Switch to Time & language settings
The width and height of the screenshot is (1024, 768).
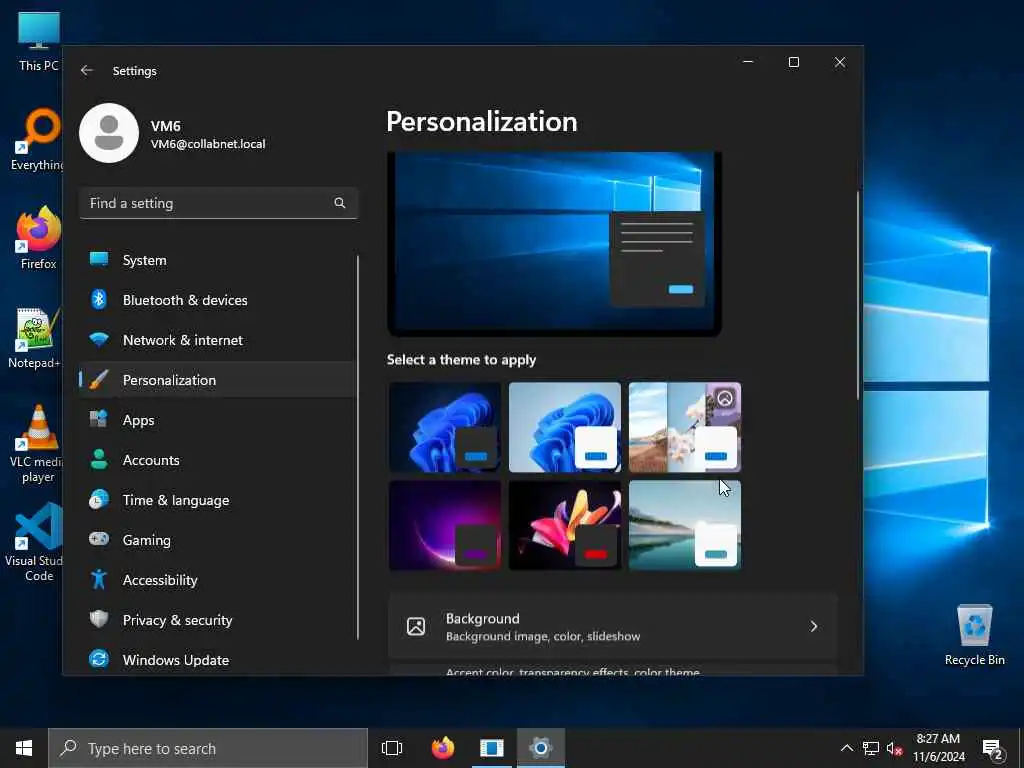coord(219,500)
